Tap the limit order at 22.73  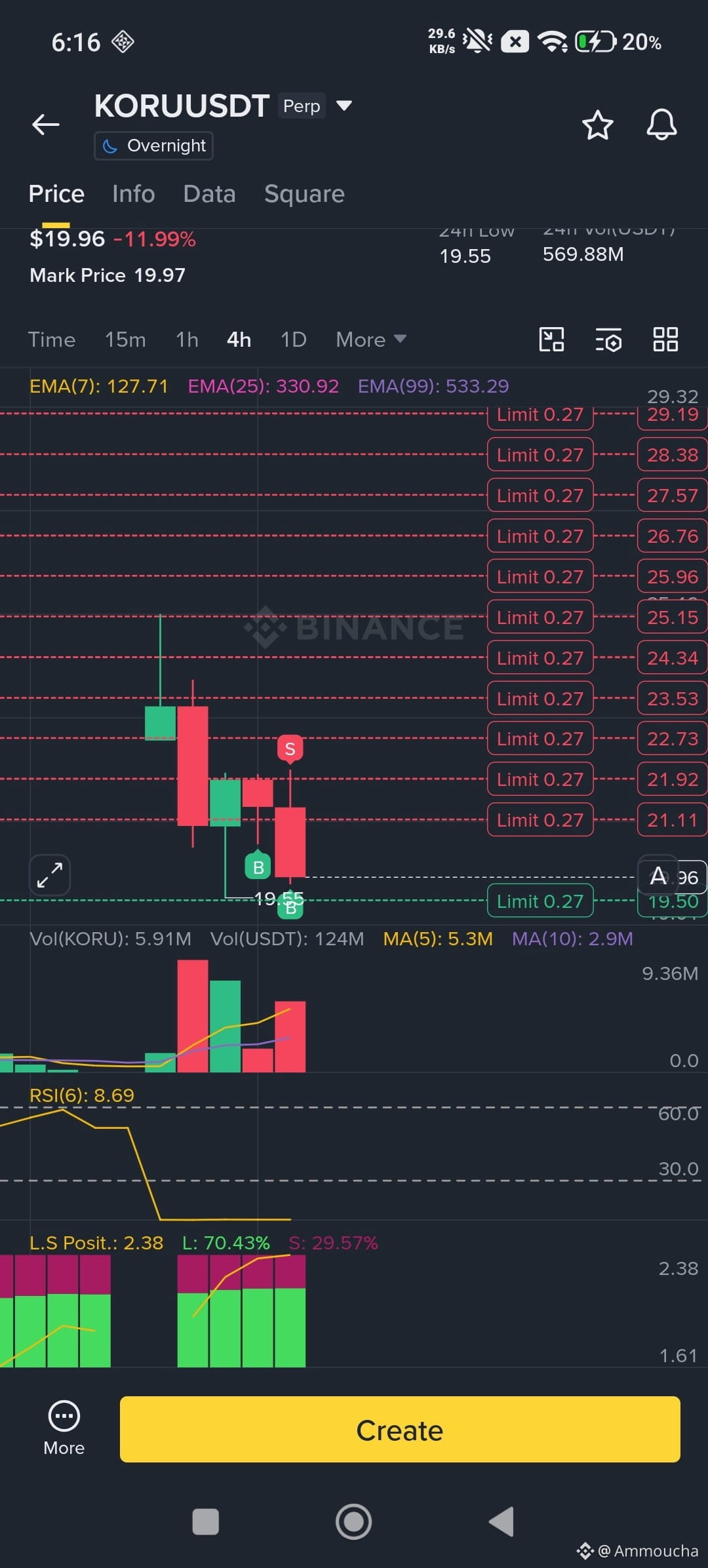tap(540, 739)
